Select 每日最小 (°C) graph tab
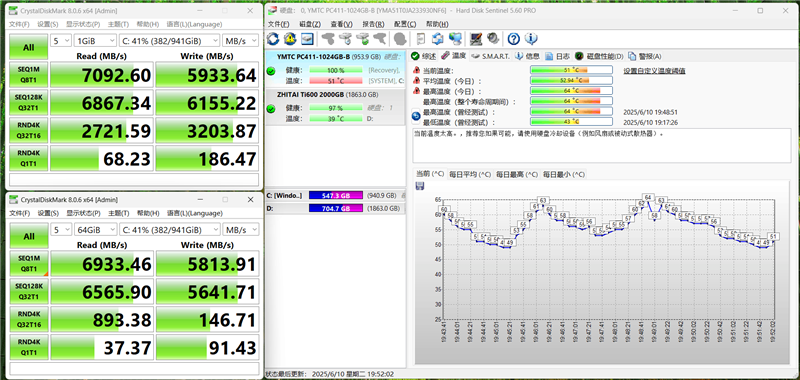800x380 pixels. pyautogui.click(x=563, y=174)
